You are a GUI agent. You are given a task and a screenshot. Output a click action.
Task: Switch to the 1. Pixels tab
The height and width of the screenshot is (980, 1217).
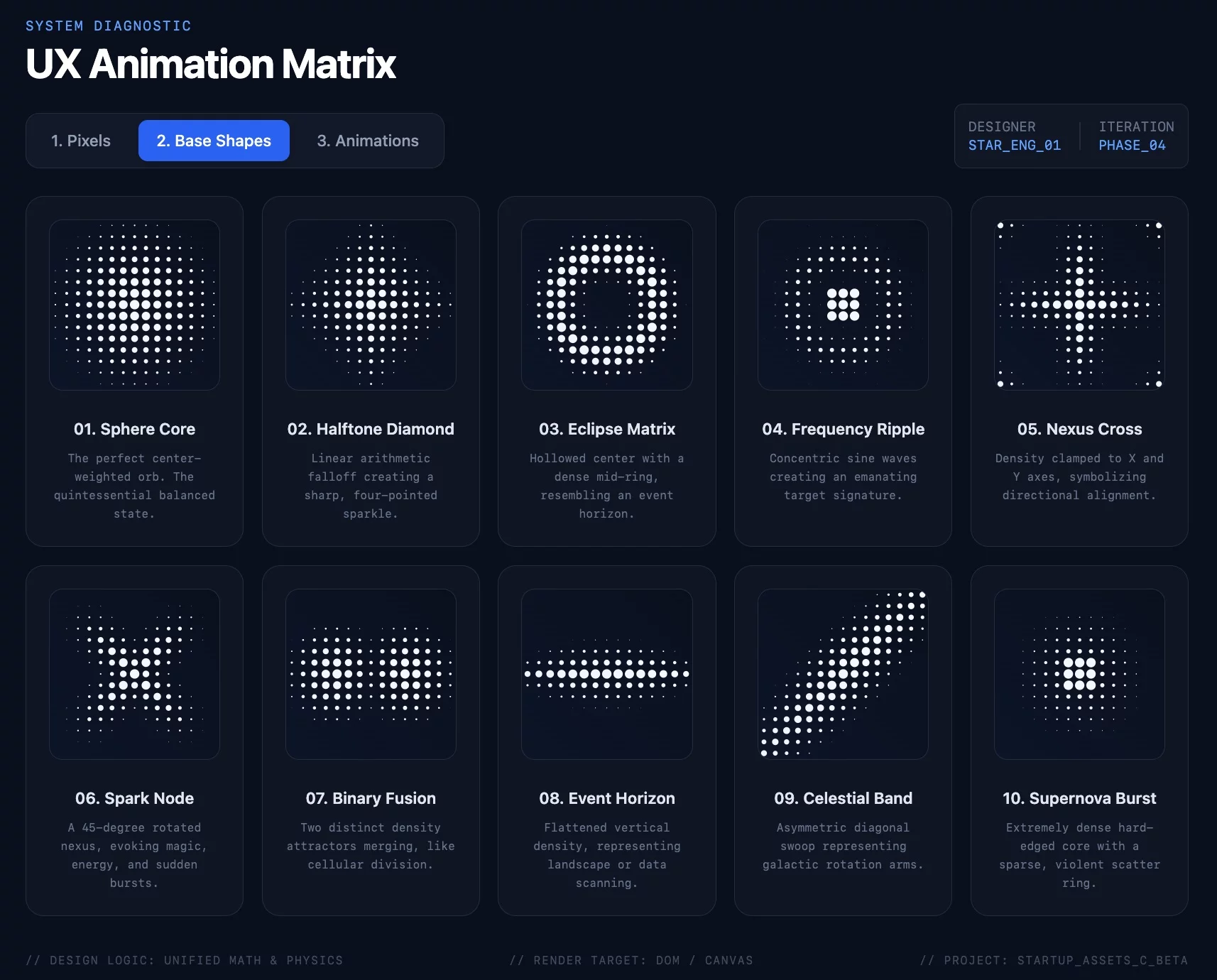click(x=81, y=141)
